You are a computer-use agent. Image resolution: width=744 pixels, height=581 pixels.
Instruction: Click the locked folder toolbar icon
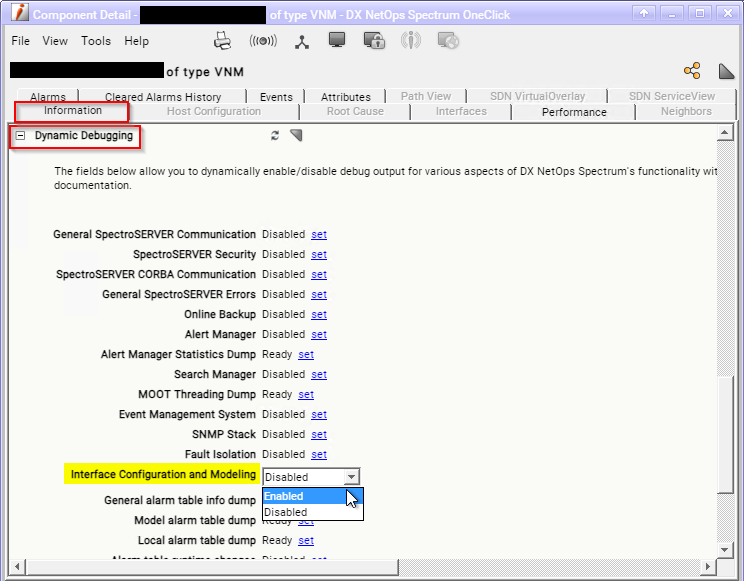click(x=374, y=41)
